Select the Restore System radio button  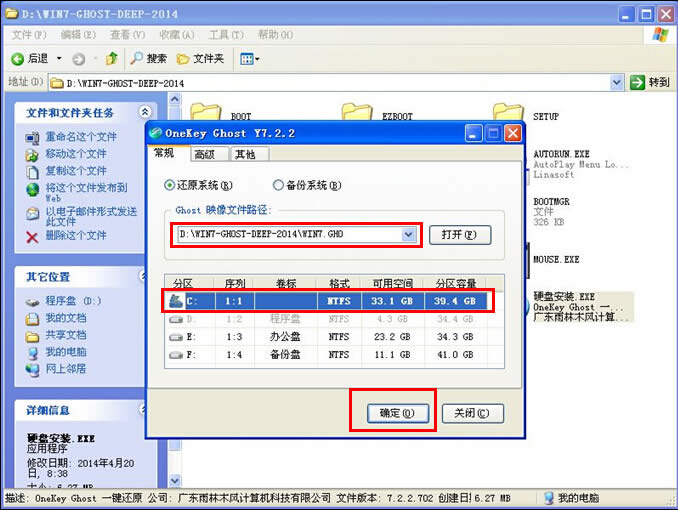(x=170, y=185)
